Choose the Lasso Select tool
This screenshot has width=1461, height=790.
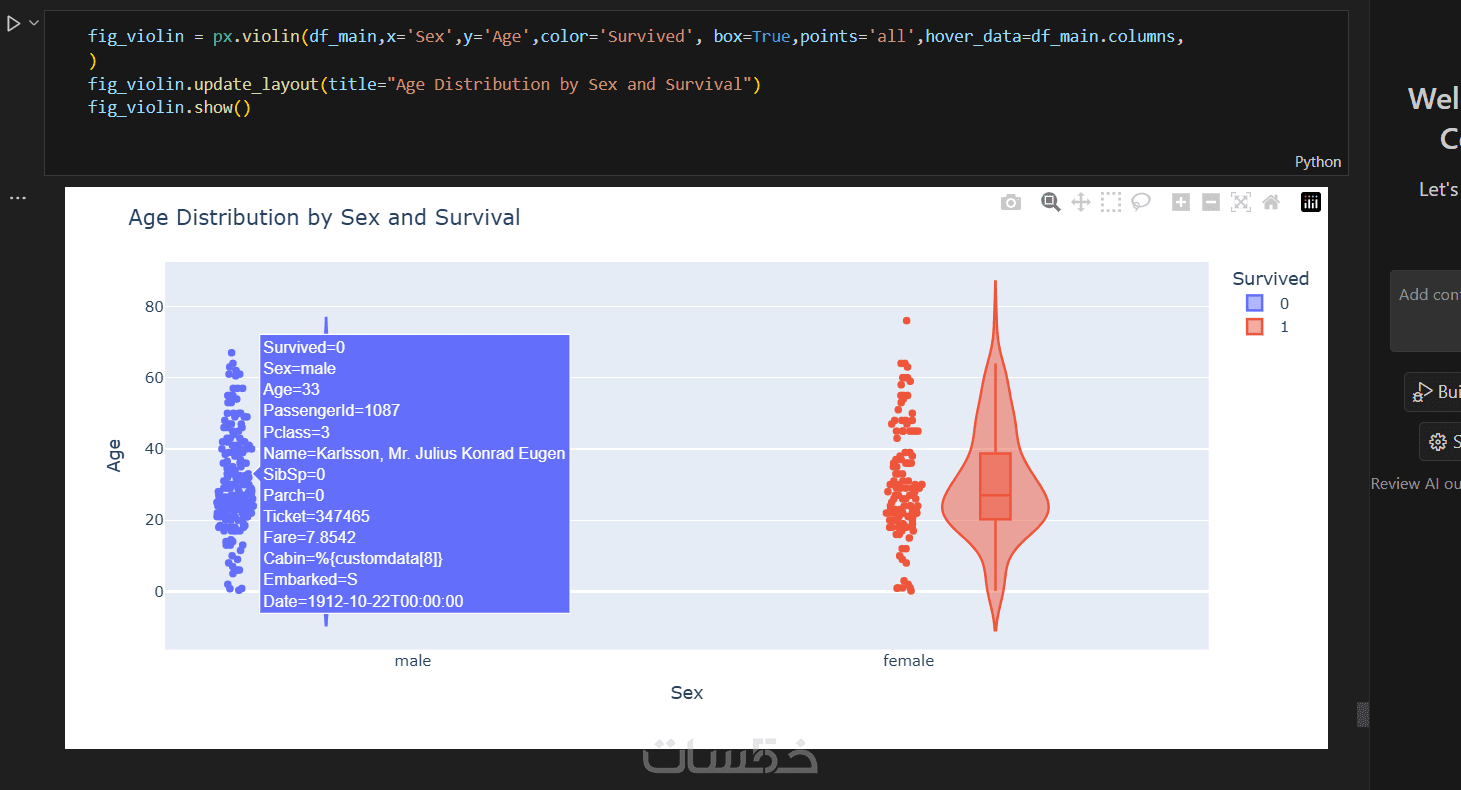(1140, 202)
